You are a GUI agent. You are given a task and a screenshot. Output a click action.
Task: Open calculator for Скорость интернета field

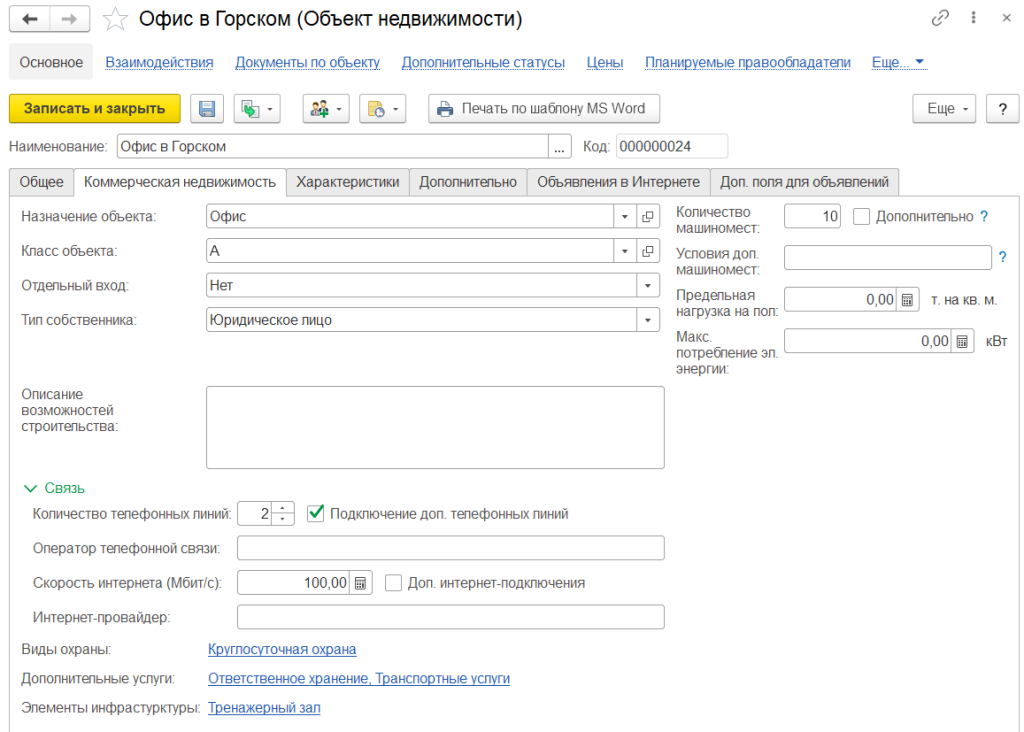[x=361, y=583]
